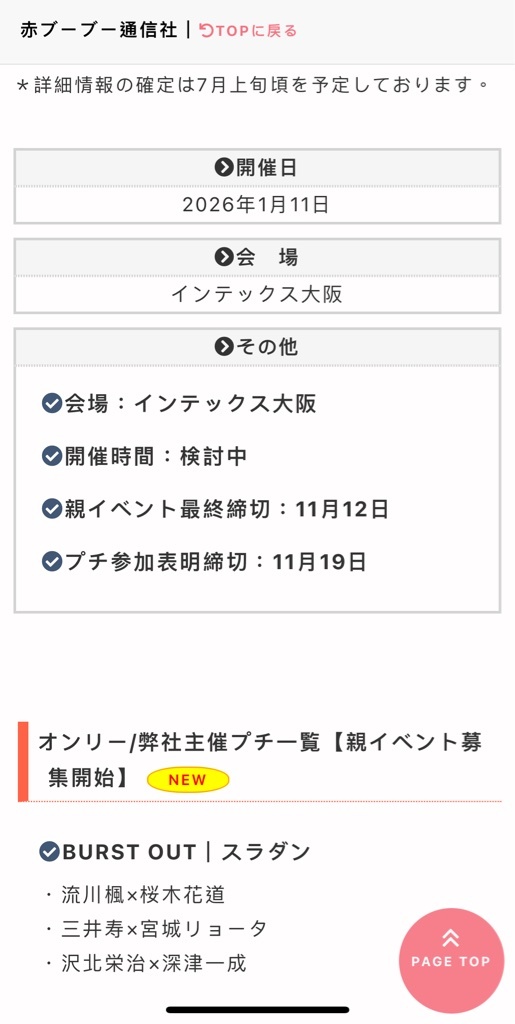515x1024 pixels.
Task: Click the chevron icon next to その他
Action: click(224, 347)
